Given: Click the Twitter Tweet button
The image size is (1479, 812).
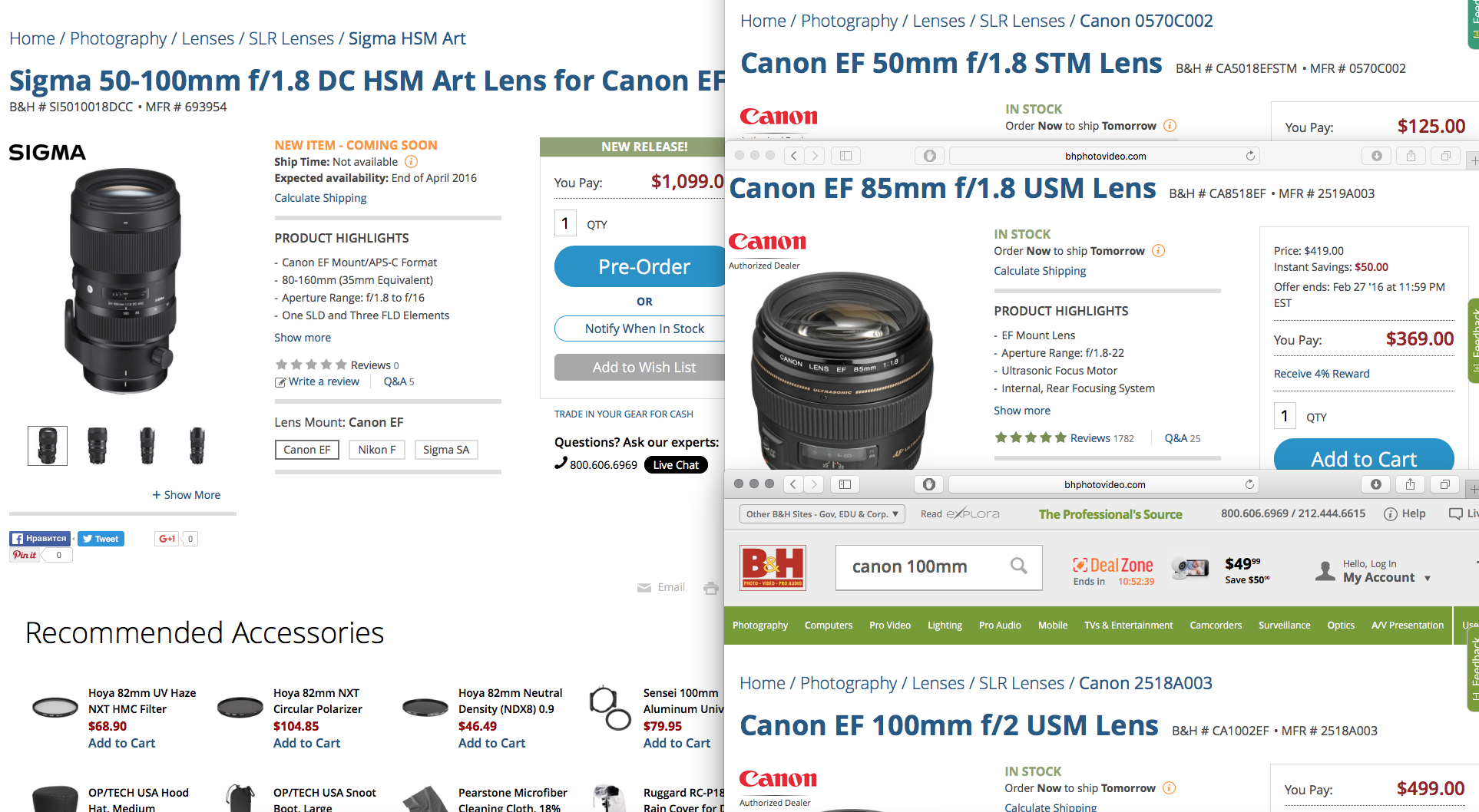Looking at the screenshot, I should (x=101, y=539).
